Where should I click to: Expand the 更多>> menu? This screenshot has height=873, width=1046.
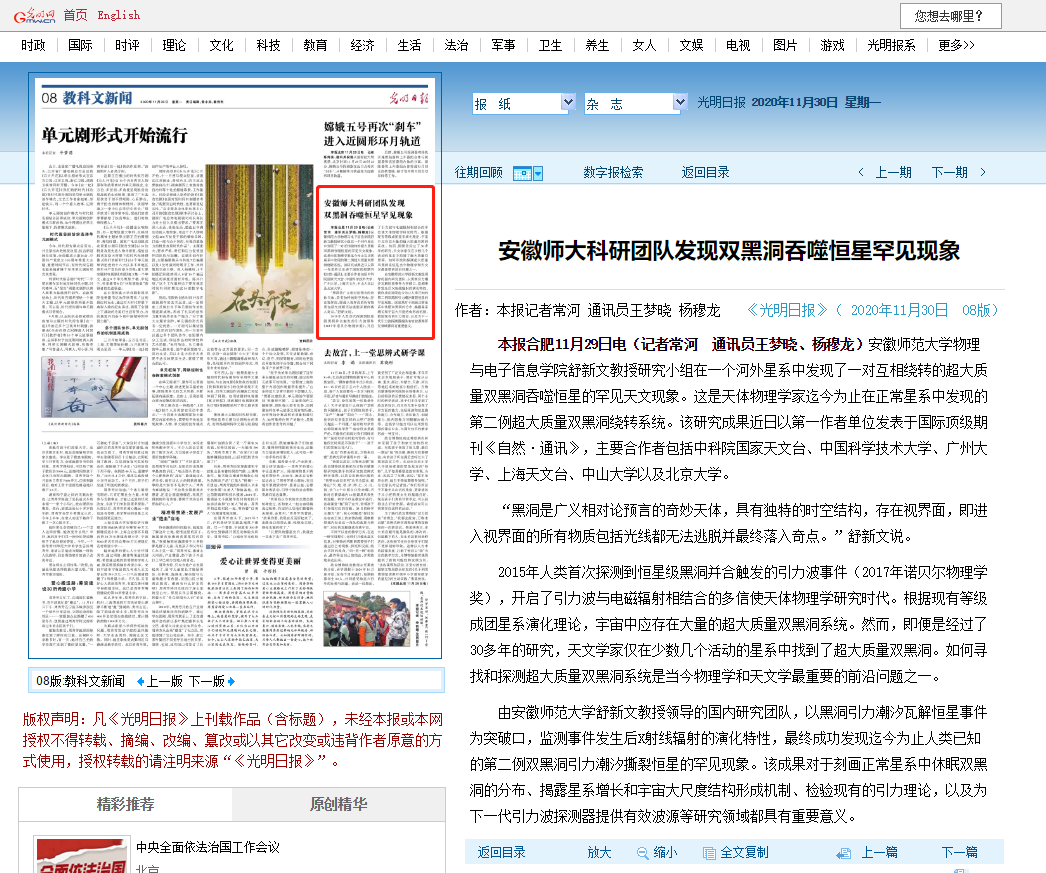tap(956, 45)
